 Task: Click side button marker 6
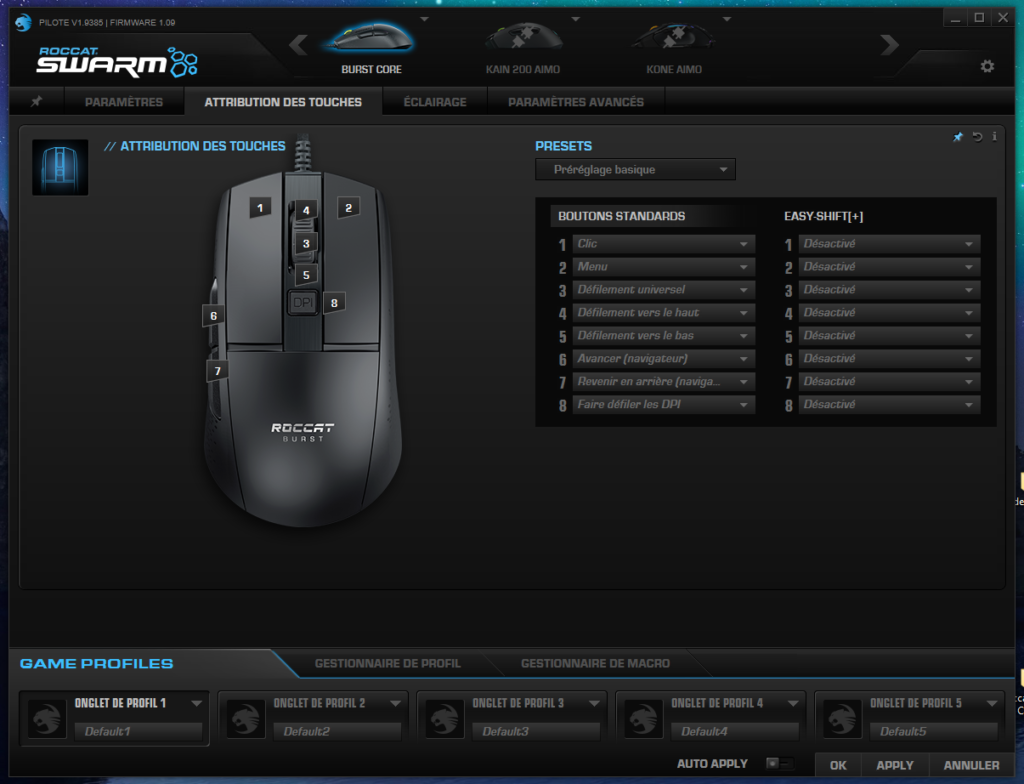[213, 316]
